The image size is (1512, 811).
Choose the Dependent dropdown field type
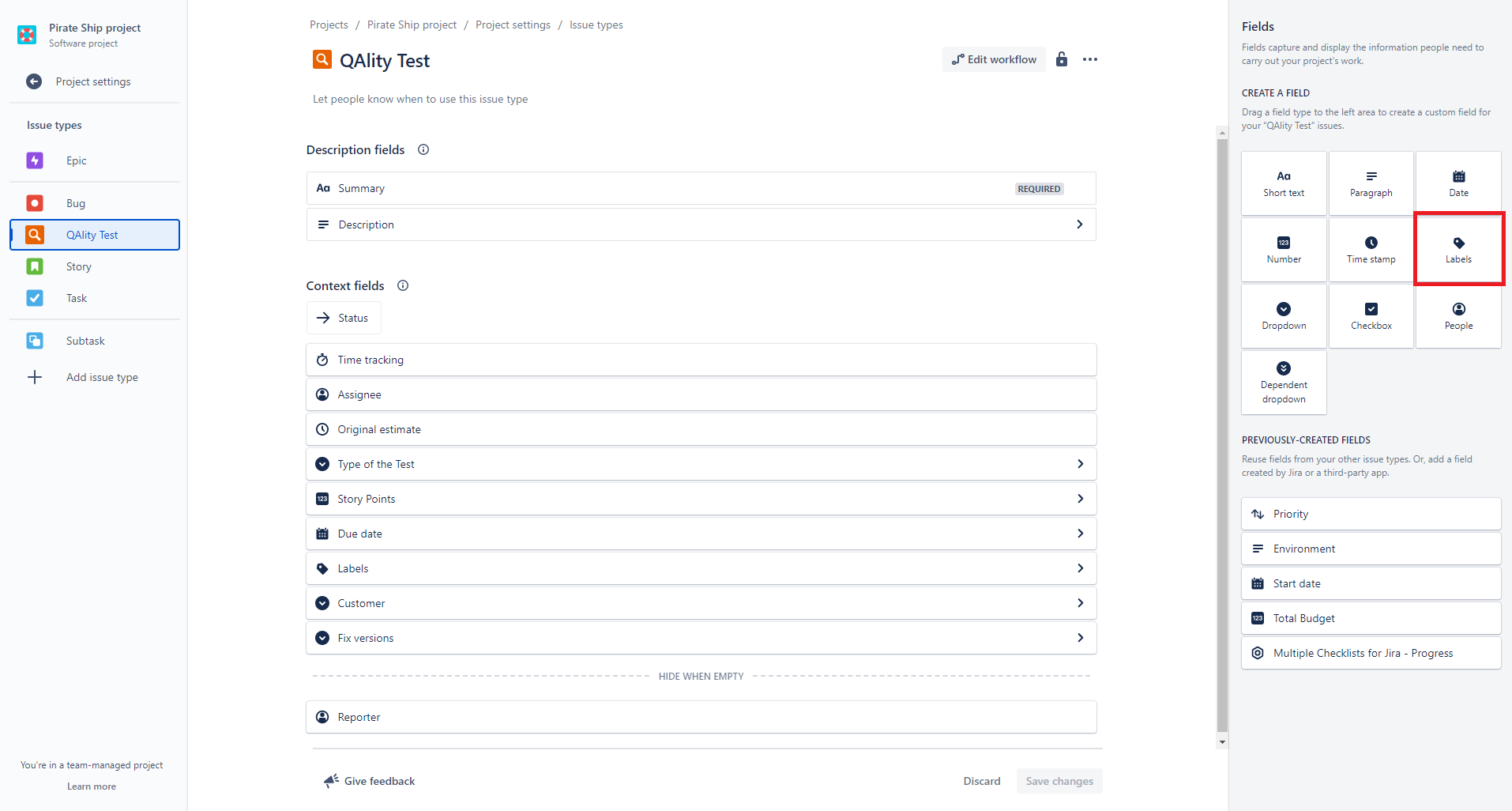[1284, 383]
